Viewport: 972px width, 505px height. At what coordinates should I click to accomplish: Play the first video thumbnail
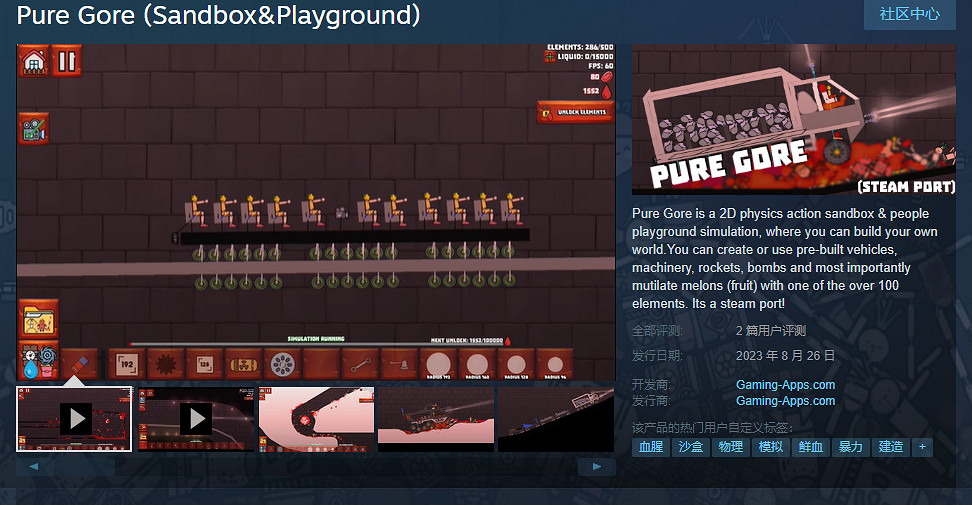coord(74,419)
